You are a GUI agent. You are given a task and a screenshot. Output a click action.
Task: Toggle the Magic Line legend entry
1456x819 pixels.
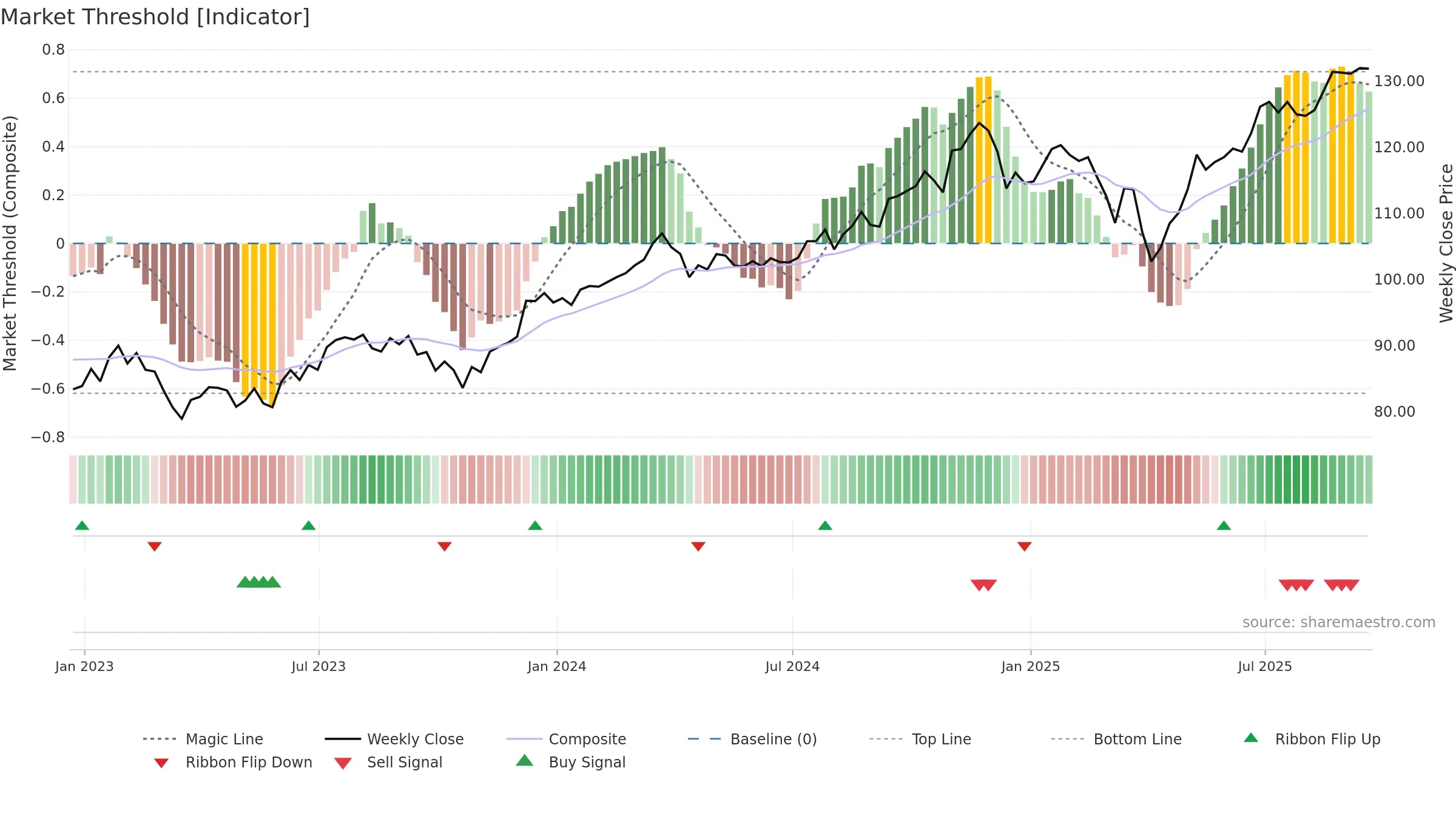point(203,739)
